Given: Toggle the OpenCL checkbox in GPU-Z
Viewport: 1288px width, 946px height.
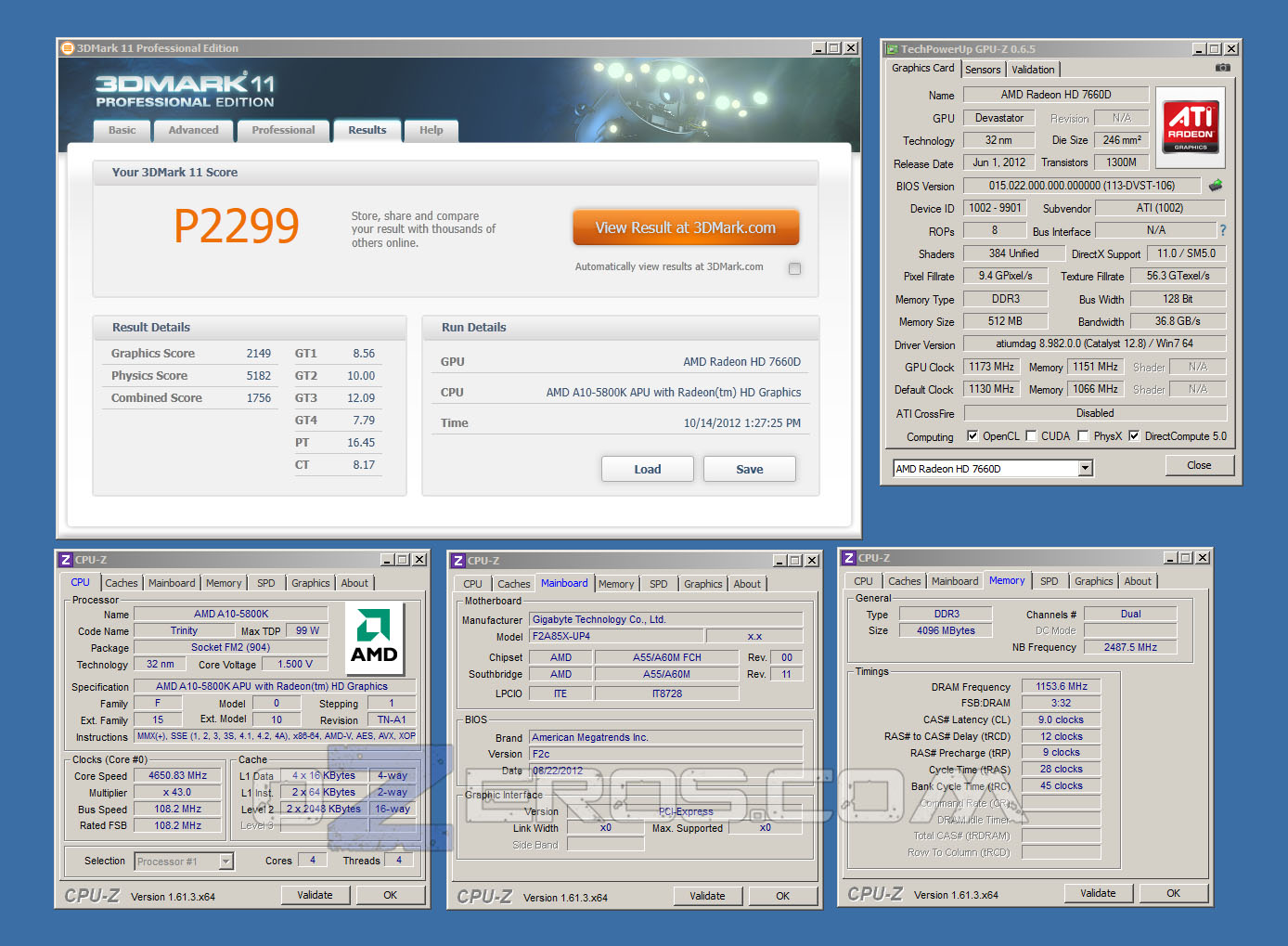Looking at the screenshot, I should [x=972, y=435].
